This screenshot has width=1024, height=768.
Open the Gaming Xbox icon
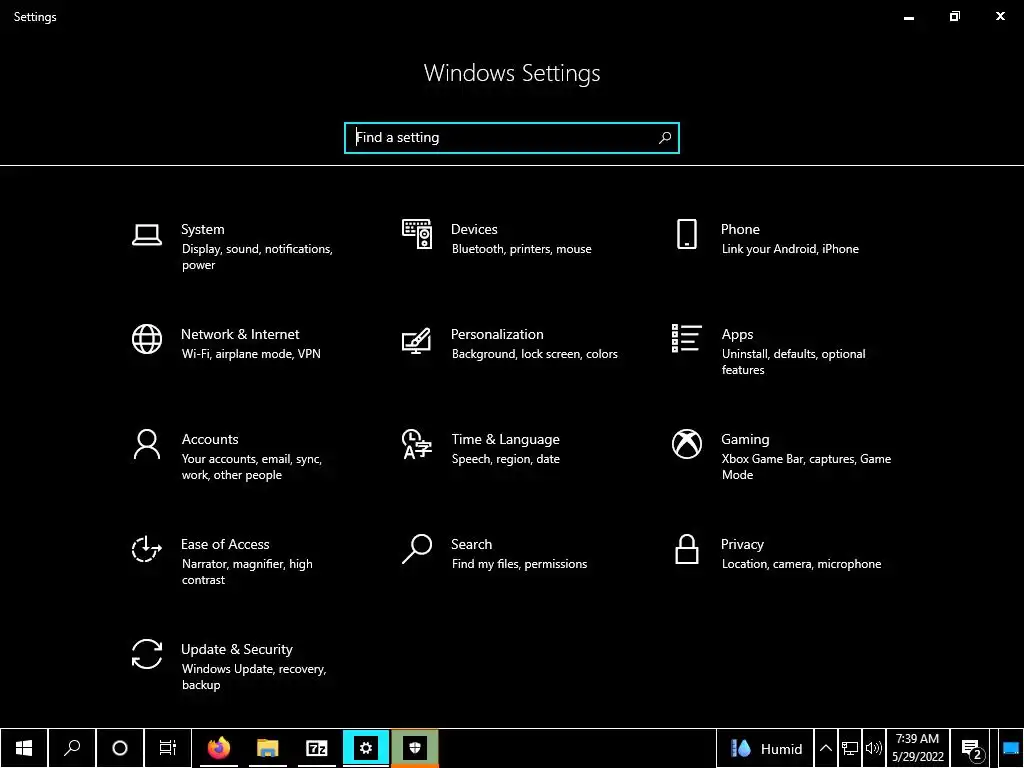(x=686, y=444)
